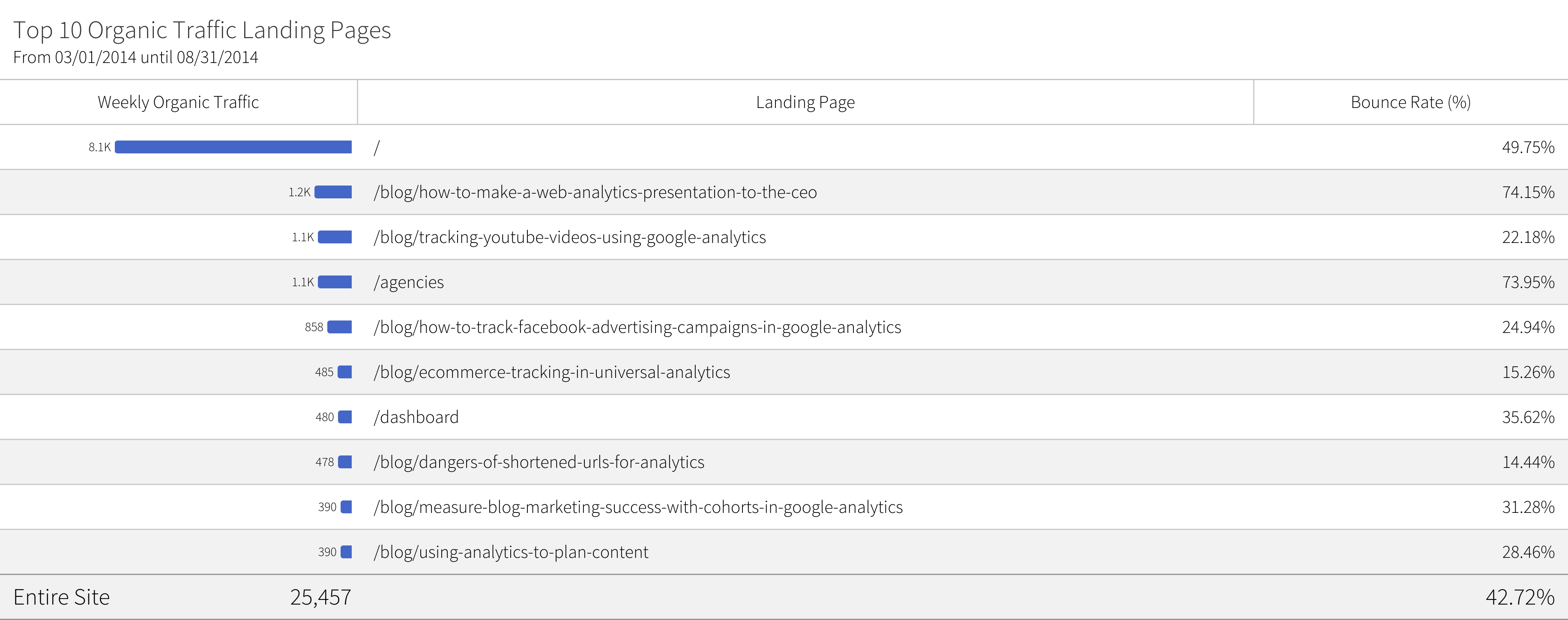Open the dangers-of-shortened-urls blog link
1568x620 pixels.
539,462
